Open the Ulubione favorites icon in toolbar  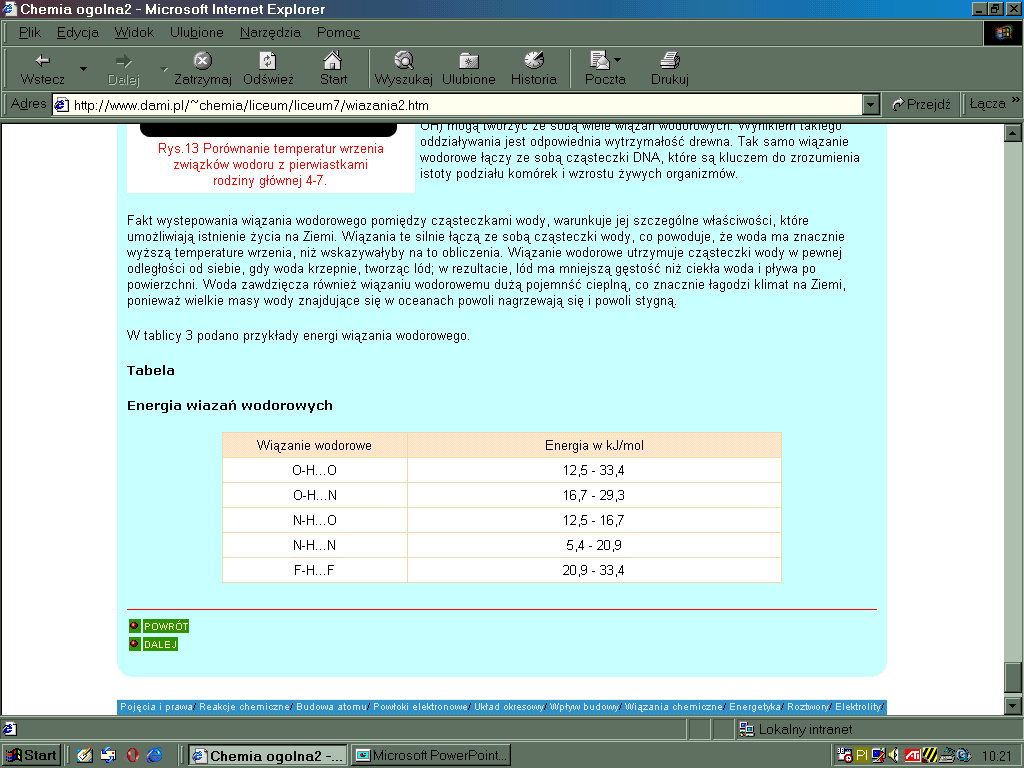tap(468, 67)
